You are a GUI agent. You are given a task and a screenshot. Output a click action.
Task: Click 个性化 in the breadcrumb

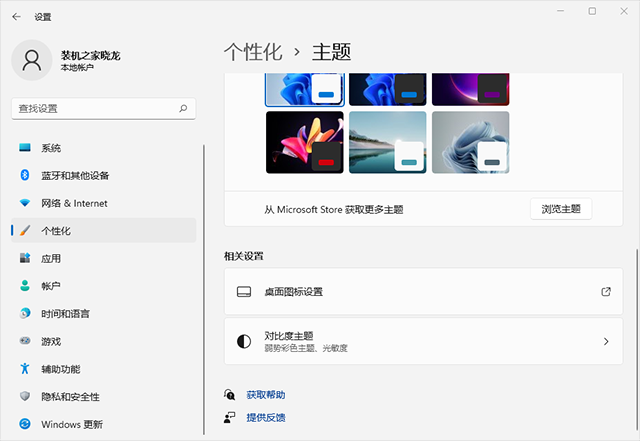point(253,52)
